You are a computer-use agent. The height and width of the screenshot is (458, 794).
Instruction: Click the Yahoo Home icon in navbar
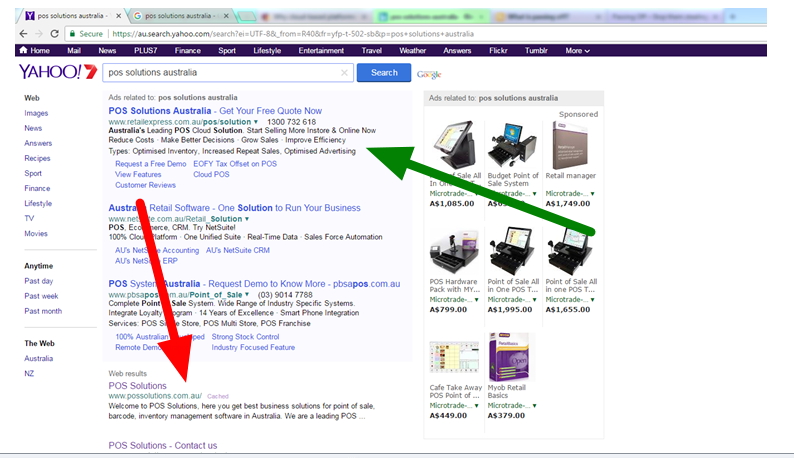click(23, 50)
